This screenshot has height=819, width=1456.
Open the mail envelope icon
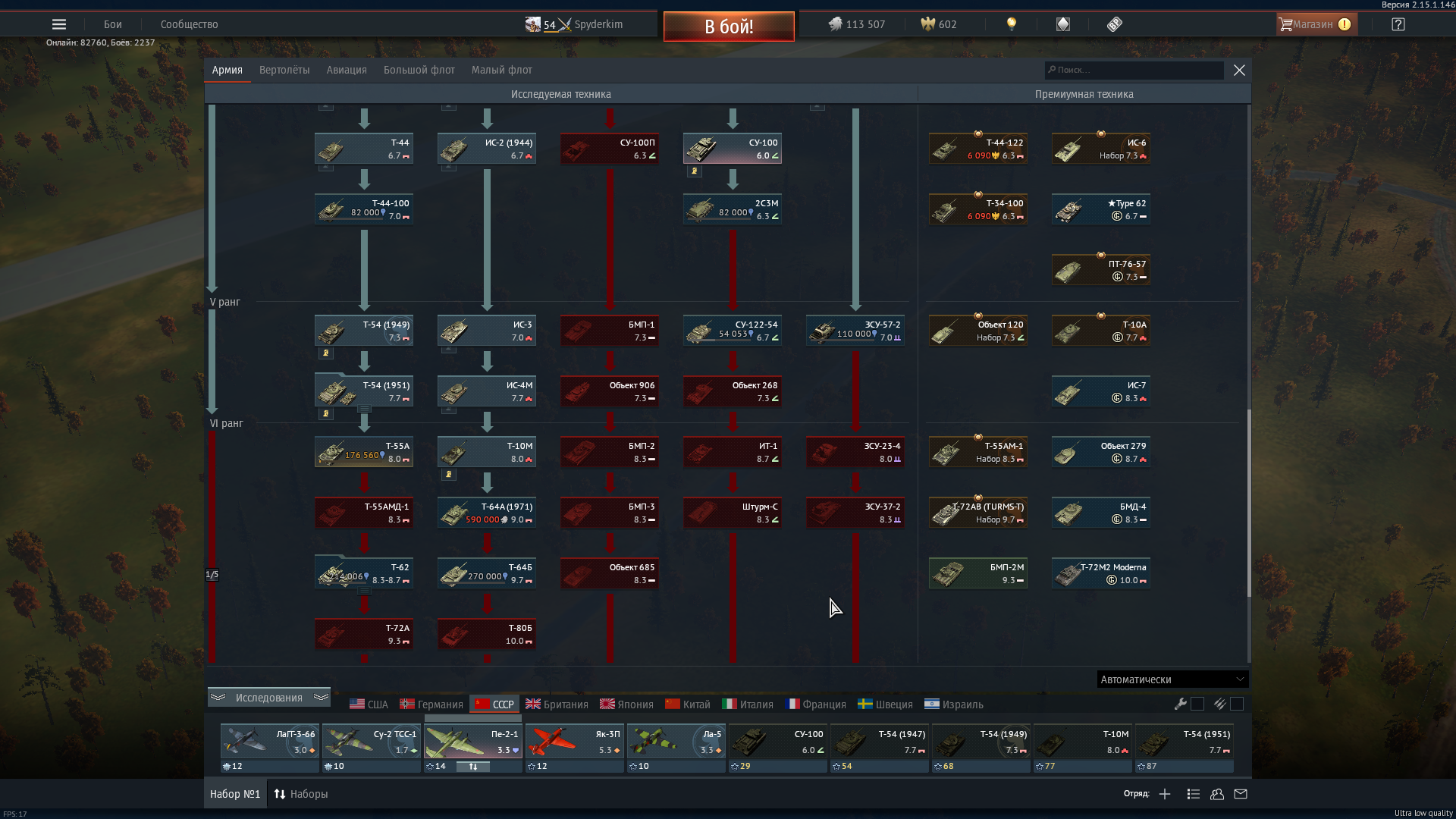click(x=1241, y=794)
